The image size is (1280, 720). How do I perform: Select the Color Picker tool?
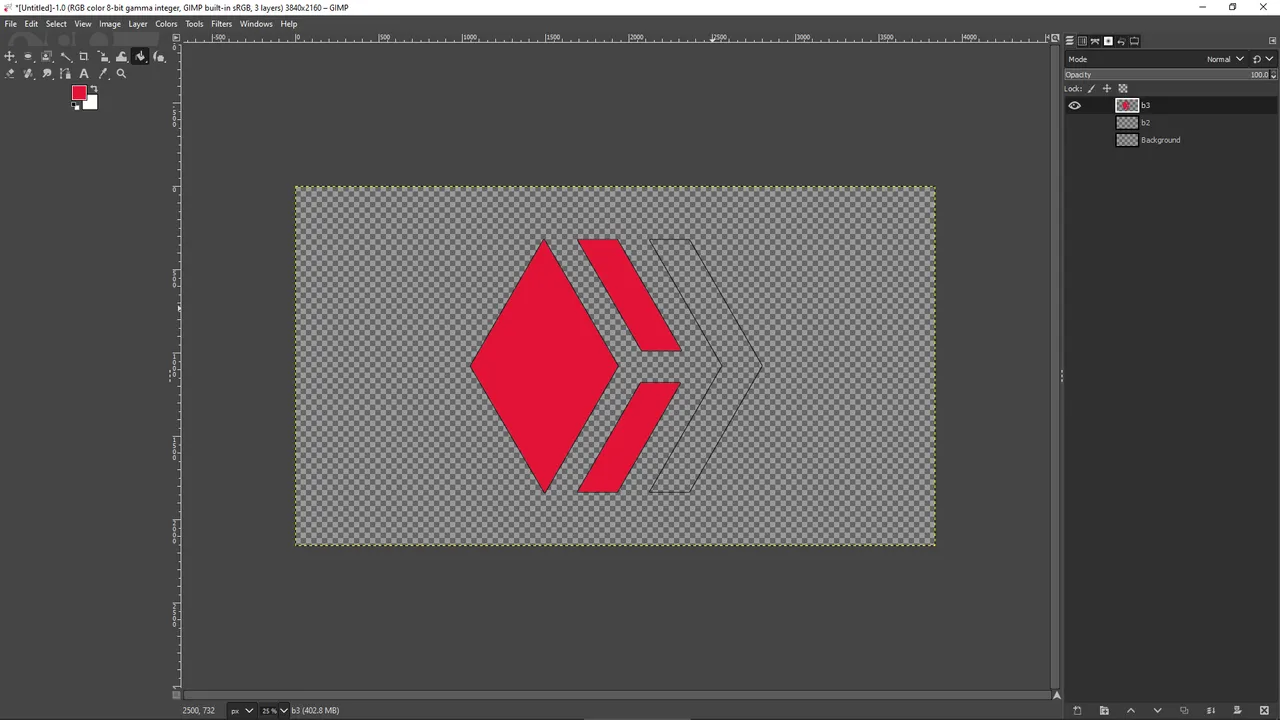pos(103,73)
